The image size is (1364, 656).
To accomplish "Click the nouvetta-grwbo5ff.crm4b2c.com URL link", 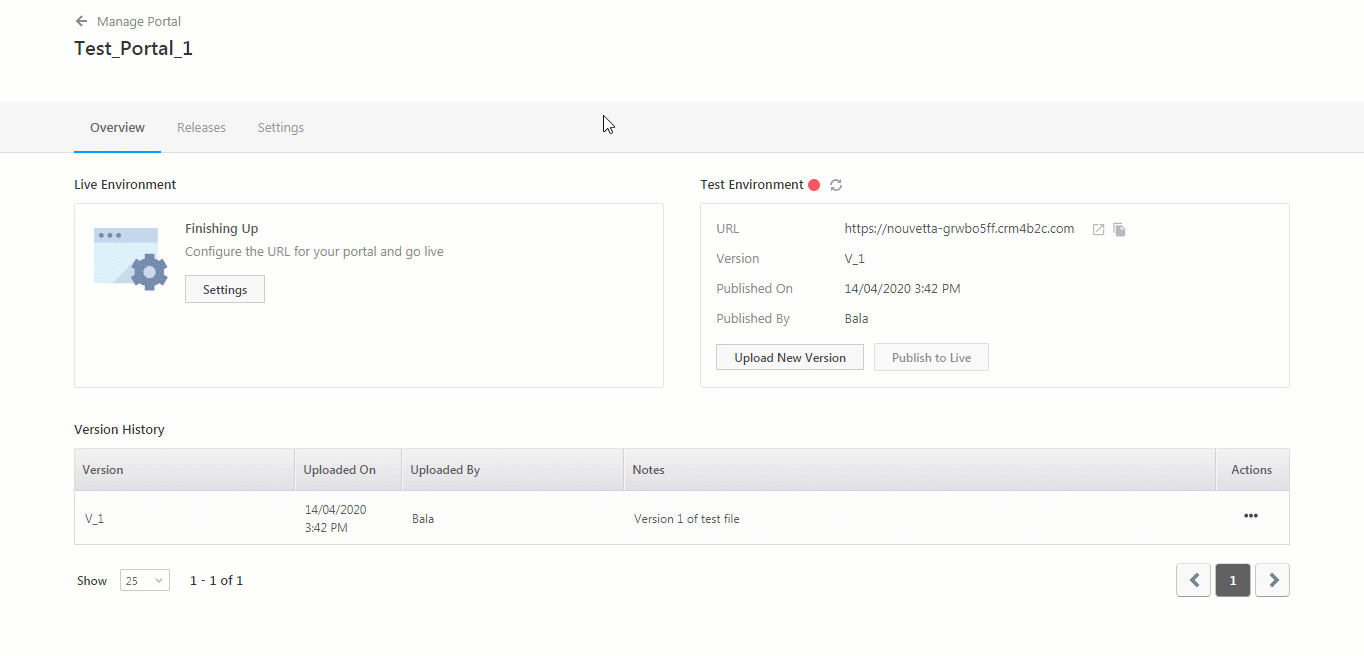I will pos(959,228).
